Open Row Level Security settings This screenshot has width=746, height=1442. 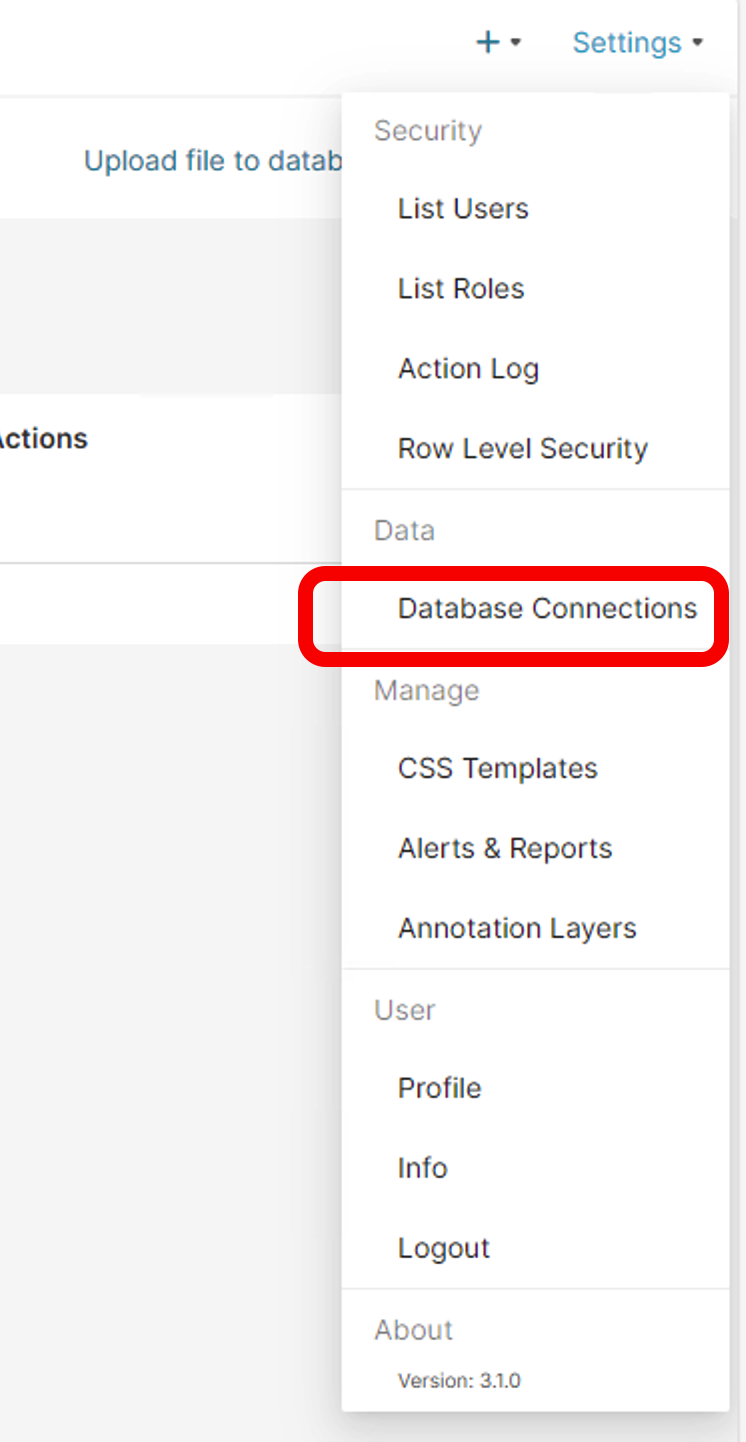pos(522,449)
